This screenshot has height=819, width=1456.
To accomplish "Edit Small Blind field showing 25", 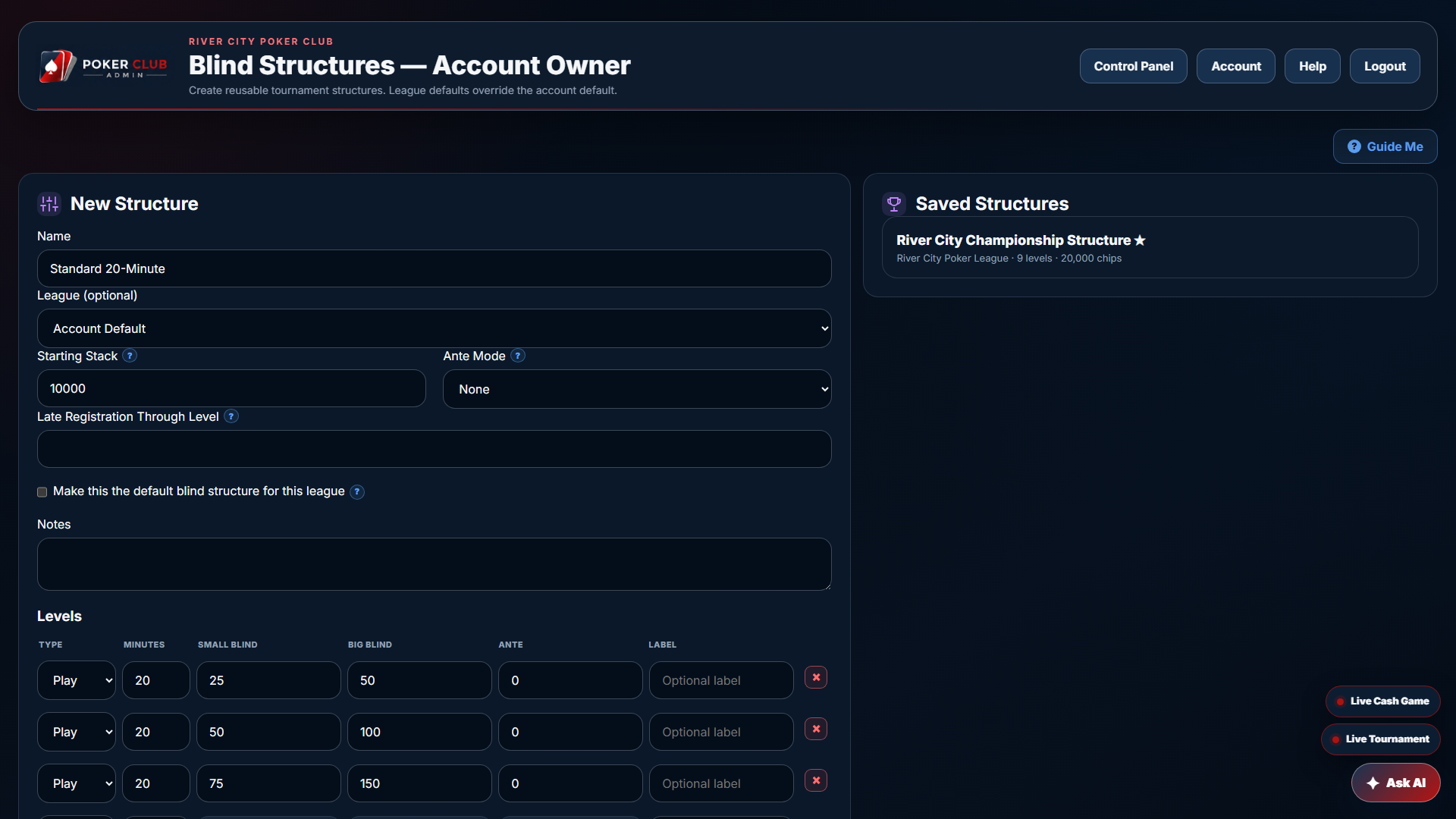I will pos(268,680).
